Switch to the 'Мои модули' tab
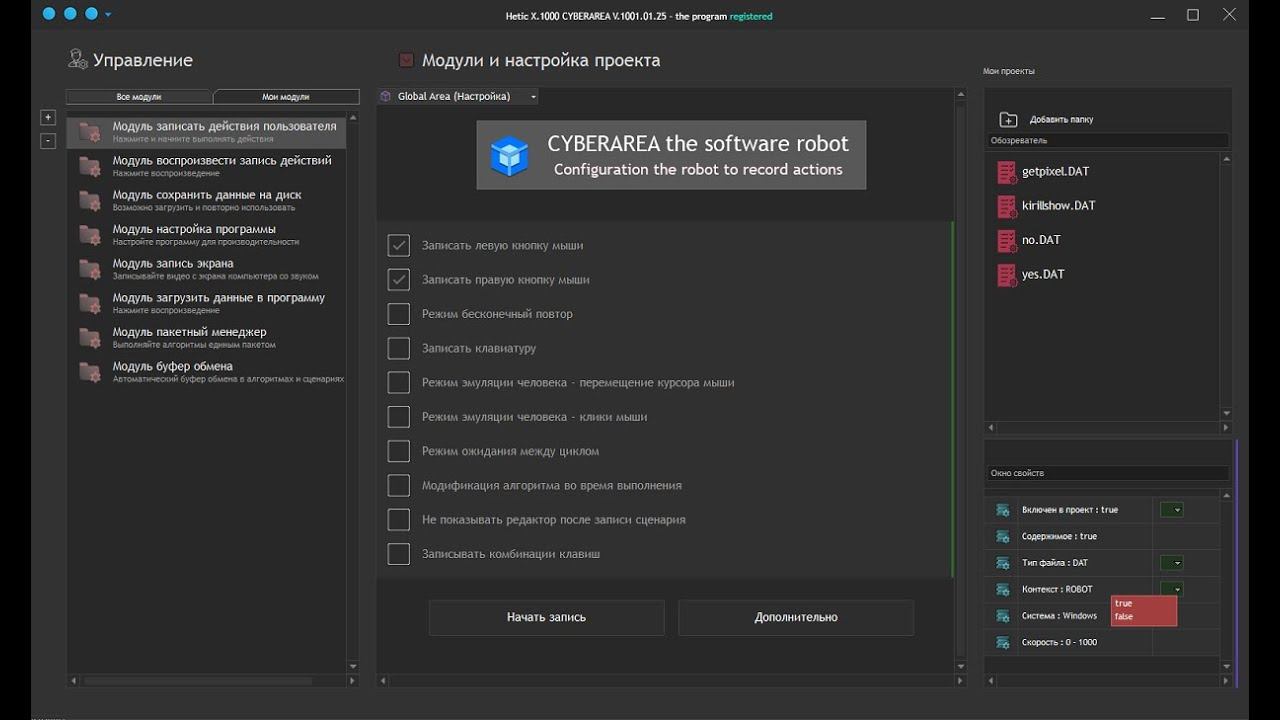The height and width of the screenshot is (720, 1280). pyautogui.click(x=286, y=97)
